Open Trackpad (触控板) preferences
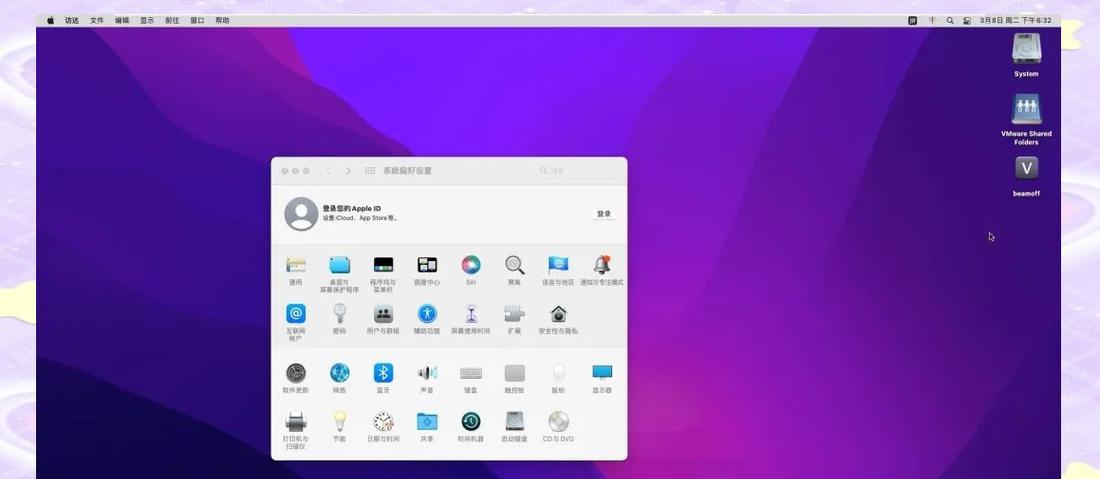1100x479 pixels. click(x=514, y=373)
